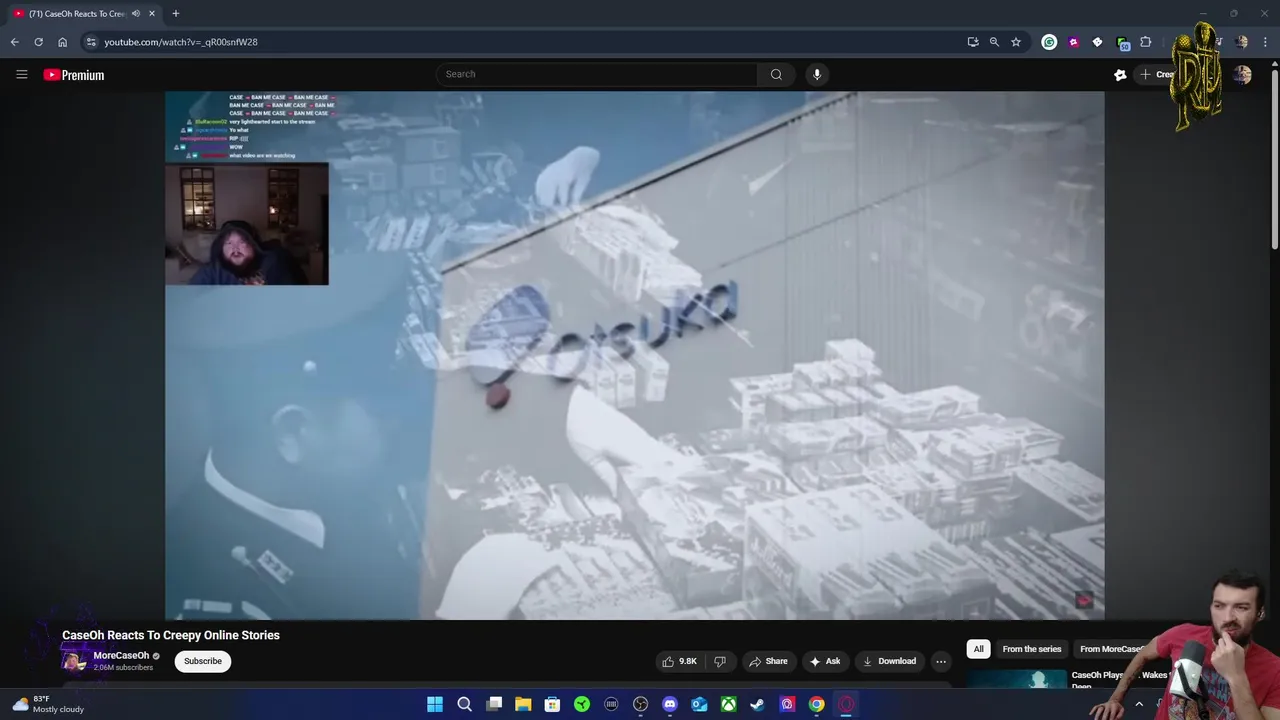Screen dimensions: 1280x720
Task: Dislike the video with thumbs-down icon
Action: pos(720,661)
